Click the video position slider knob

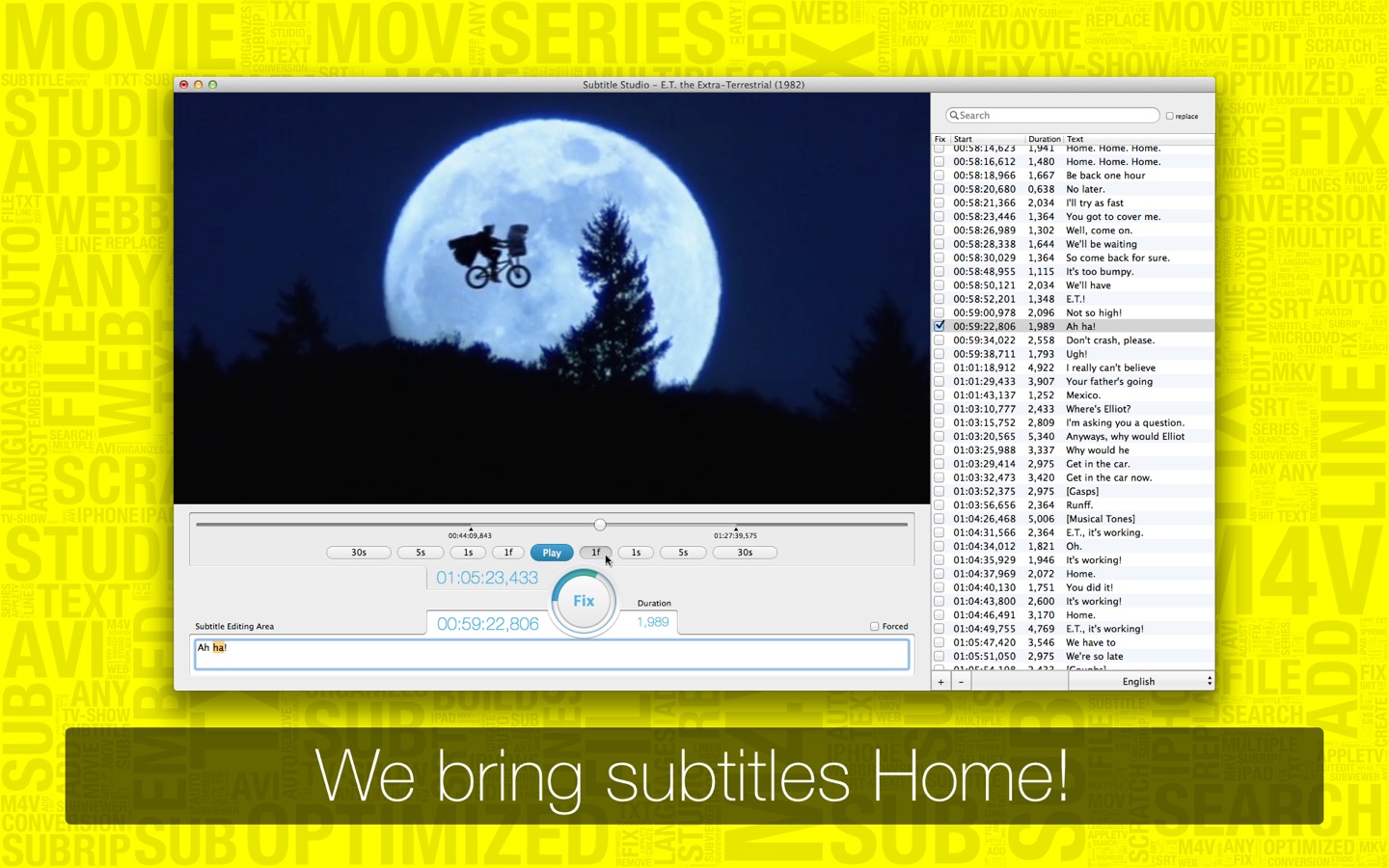(x=600, y=525)
